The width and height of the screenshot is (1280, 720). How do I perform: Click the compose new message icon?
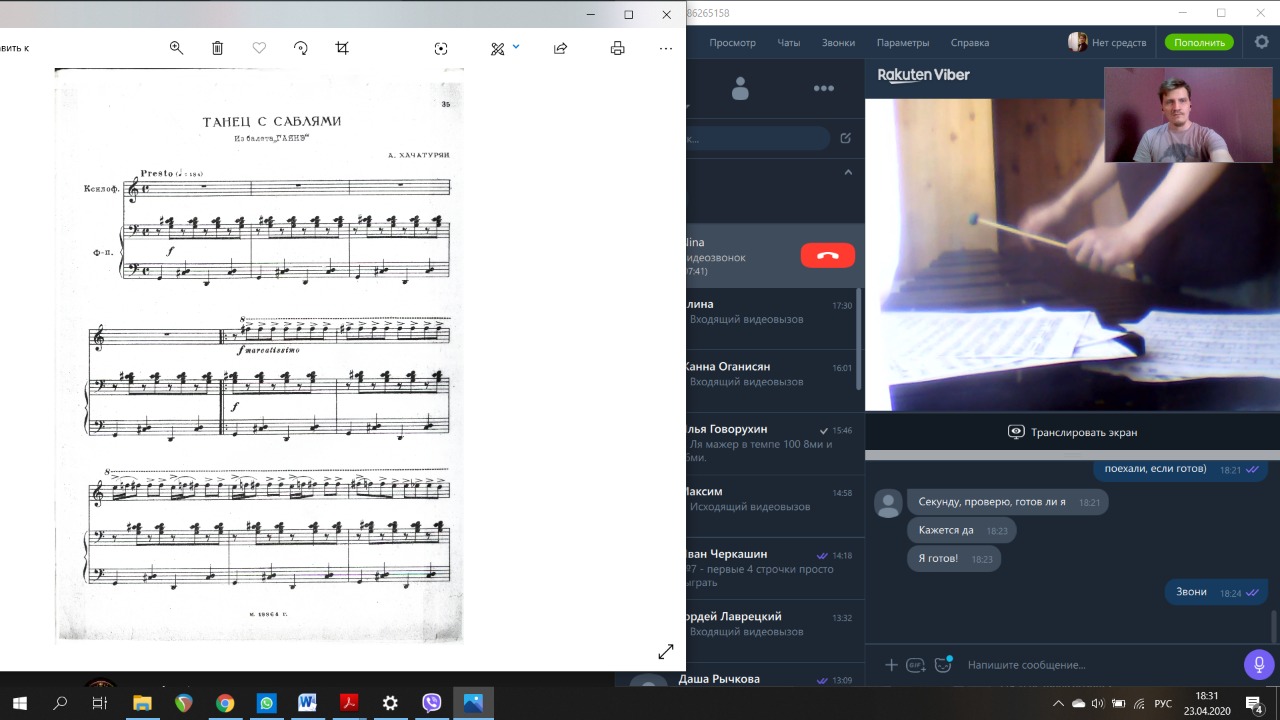846,138
